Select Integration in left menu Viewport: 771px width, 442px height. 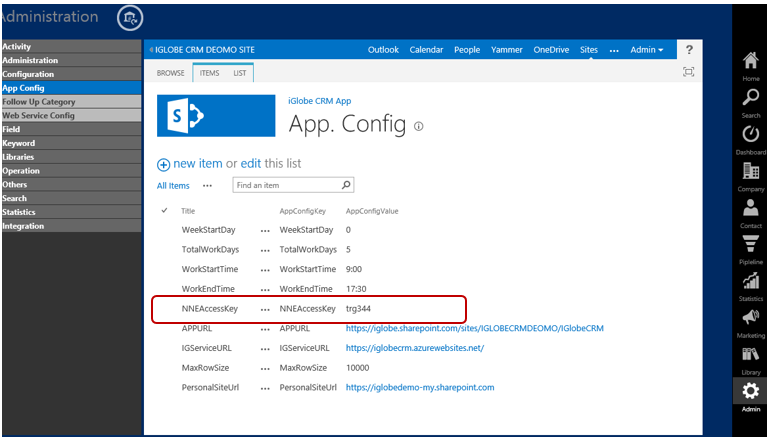pyautogui.click(x=71, y=226)
